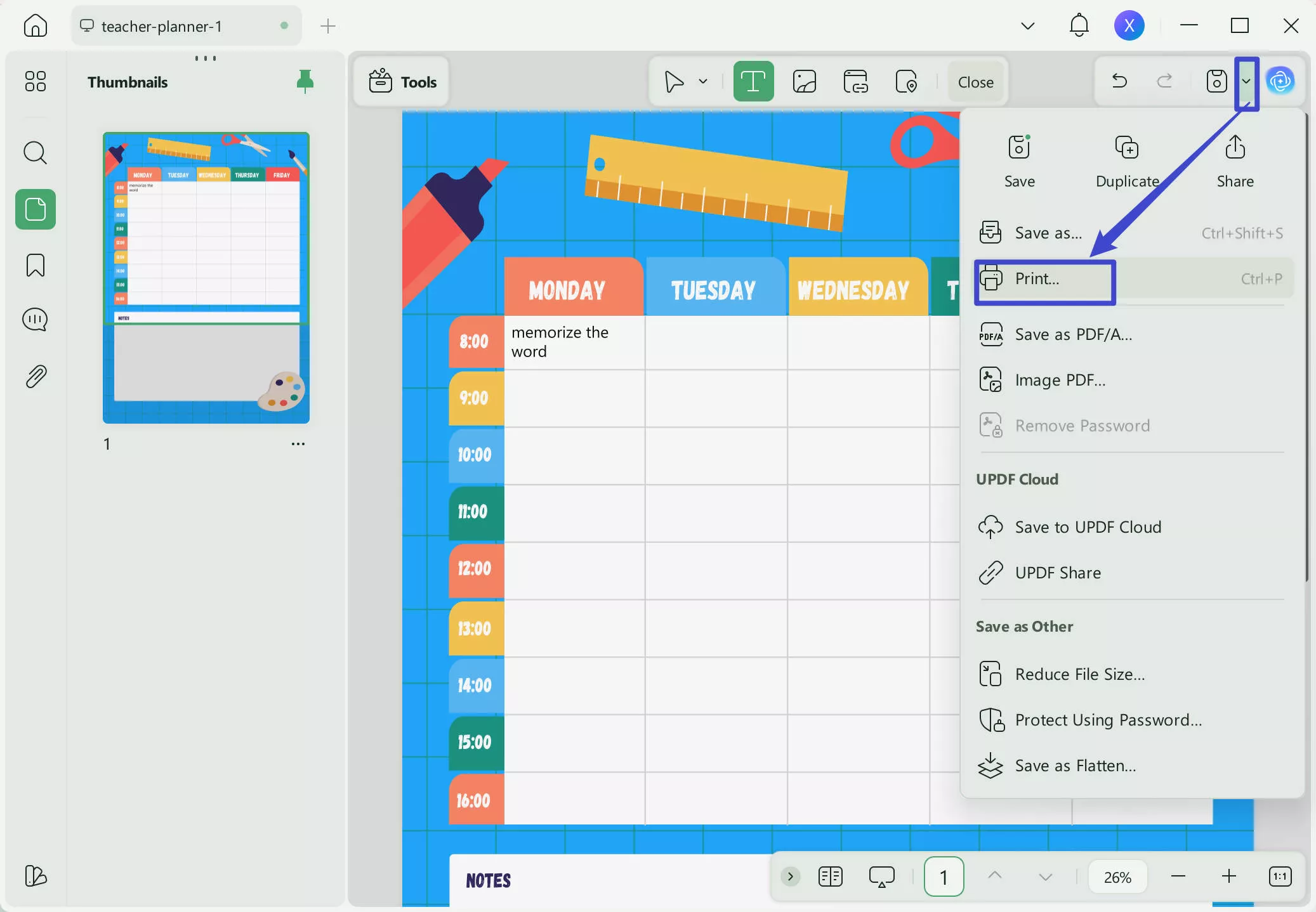Open the Tools panel
Screen dimensions: 1316x912
pos(401,81)
